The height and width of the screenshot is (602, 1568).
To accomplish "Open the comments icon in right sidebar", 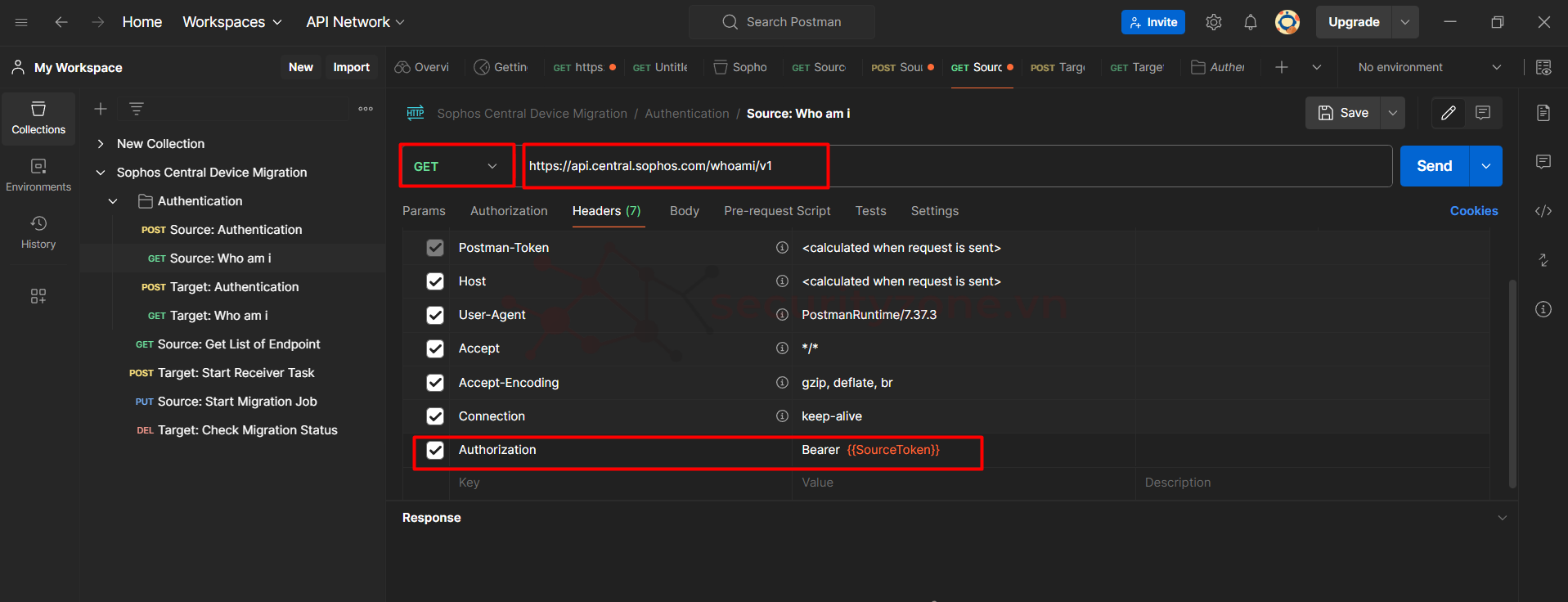I will [x=1543, y=162].
